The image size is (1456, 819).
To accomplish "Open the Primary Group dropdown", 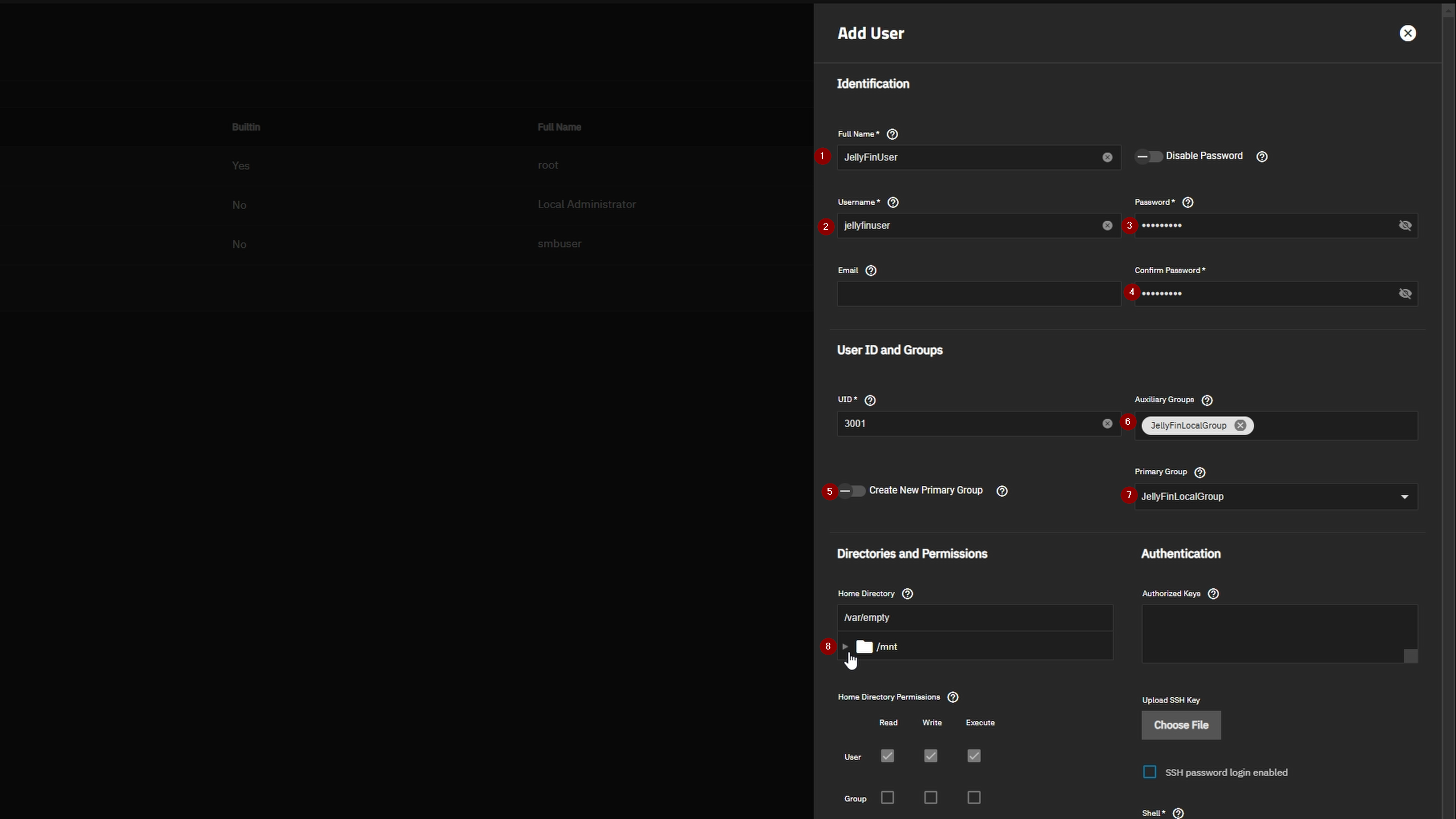I will (x=1276, y=497).
